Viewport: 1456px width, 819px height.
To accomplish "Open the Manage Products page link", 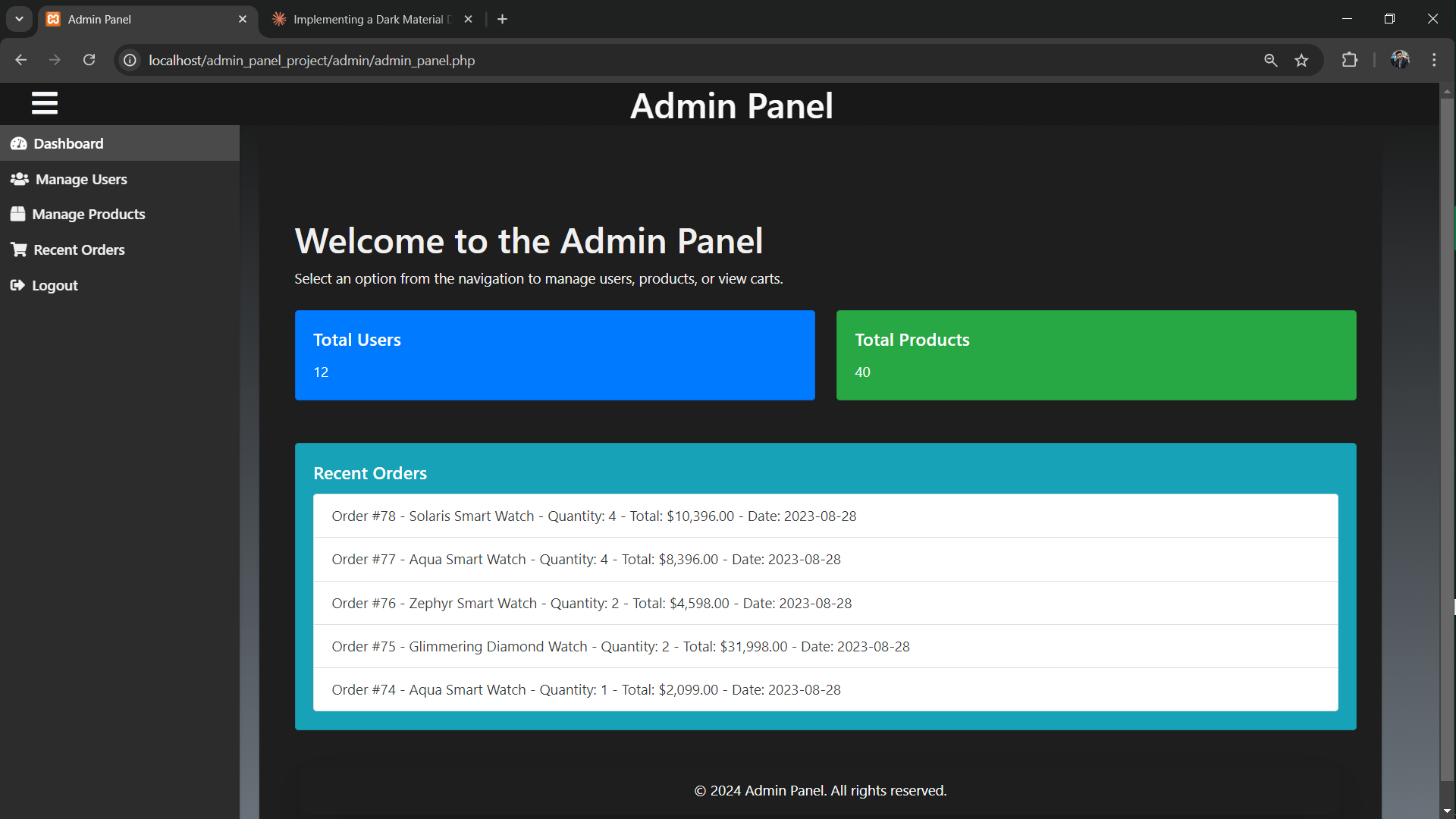I will pyautogui.click(x=88, y=214).
